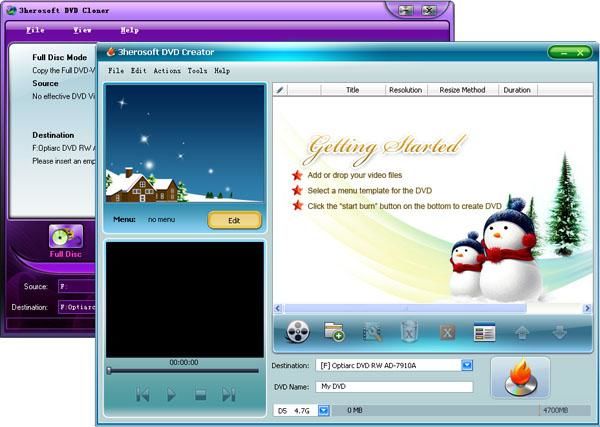
Task: Click the Title column header
Action: [x=352, y=90]
